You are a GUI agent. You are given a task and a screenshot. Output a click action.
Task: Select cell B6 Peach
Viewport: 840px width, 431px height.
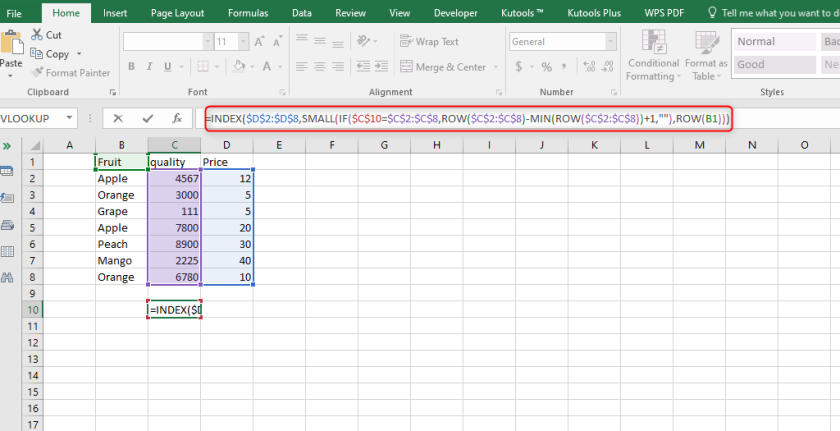[x=122, y=244]
